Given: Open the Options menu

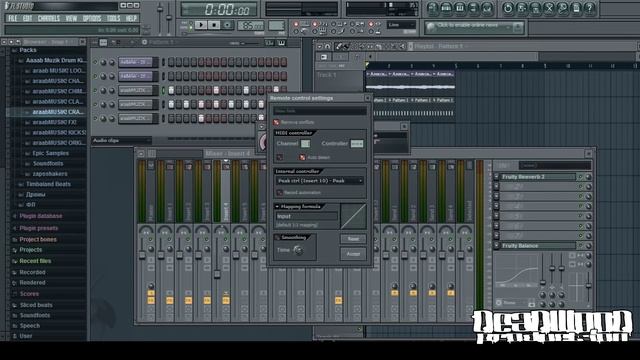Looking at the screenshot, I should (92, 18).
